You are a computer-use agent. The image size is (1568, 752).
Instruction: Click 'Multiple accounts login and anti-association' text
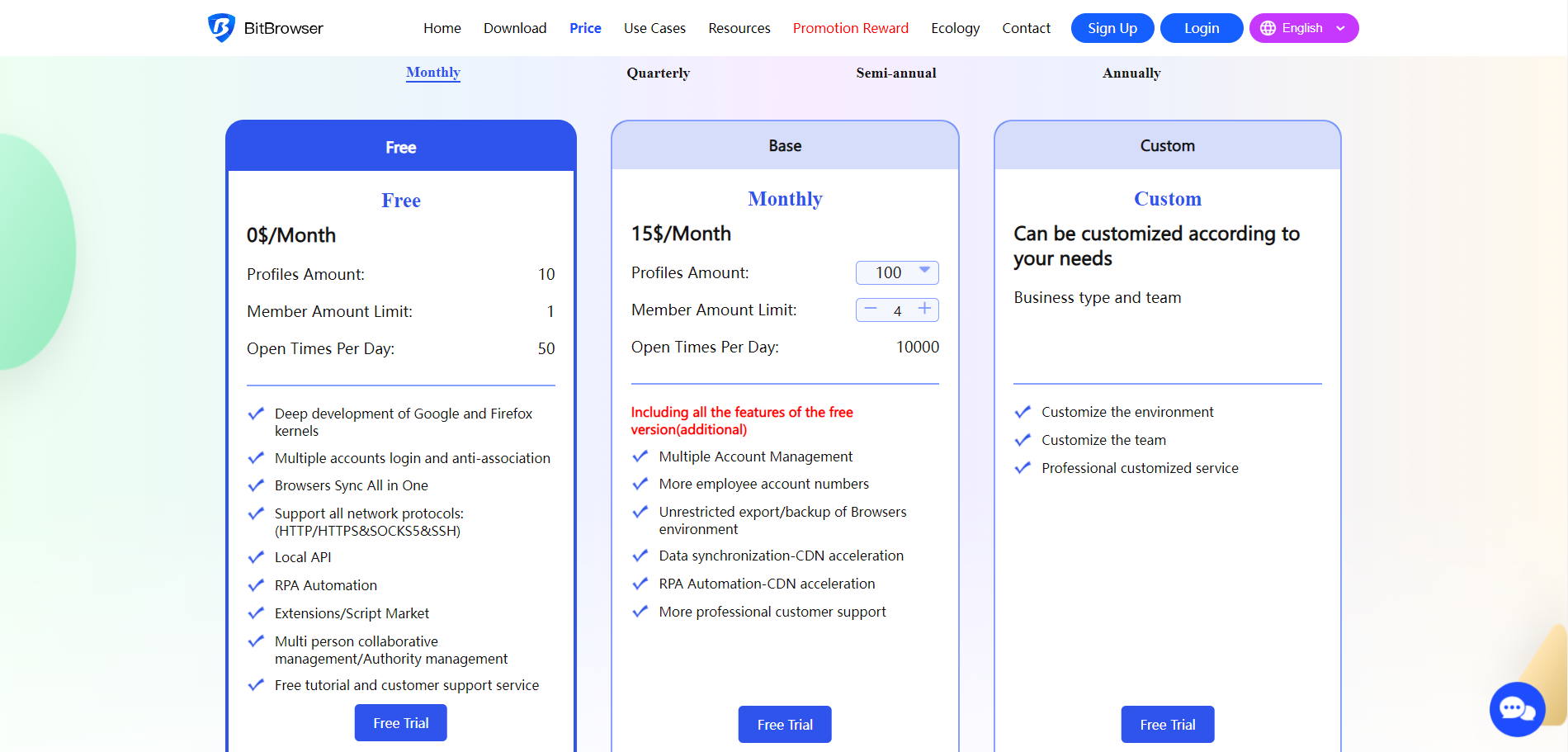click(x=413, y=458)
